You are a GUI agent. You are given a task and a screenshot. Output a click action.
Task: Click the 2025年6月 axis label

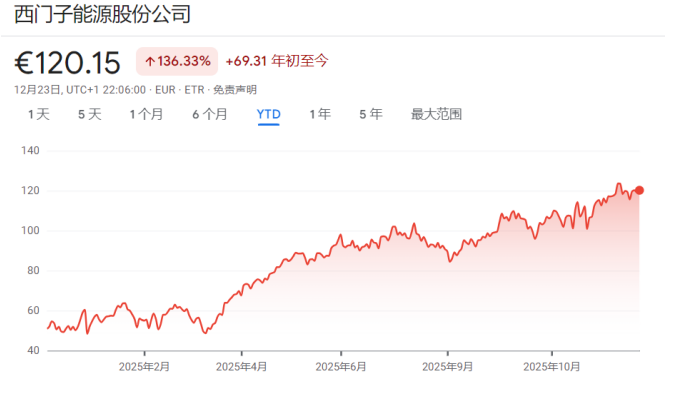click(341, 367)
